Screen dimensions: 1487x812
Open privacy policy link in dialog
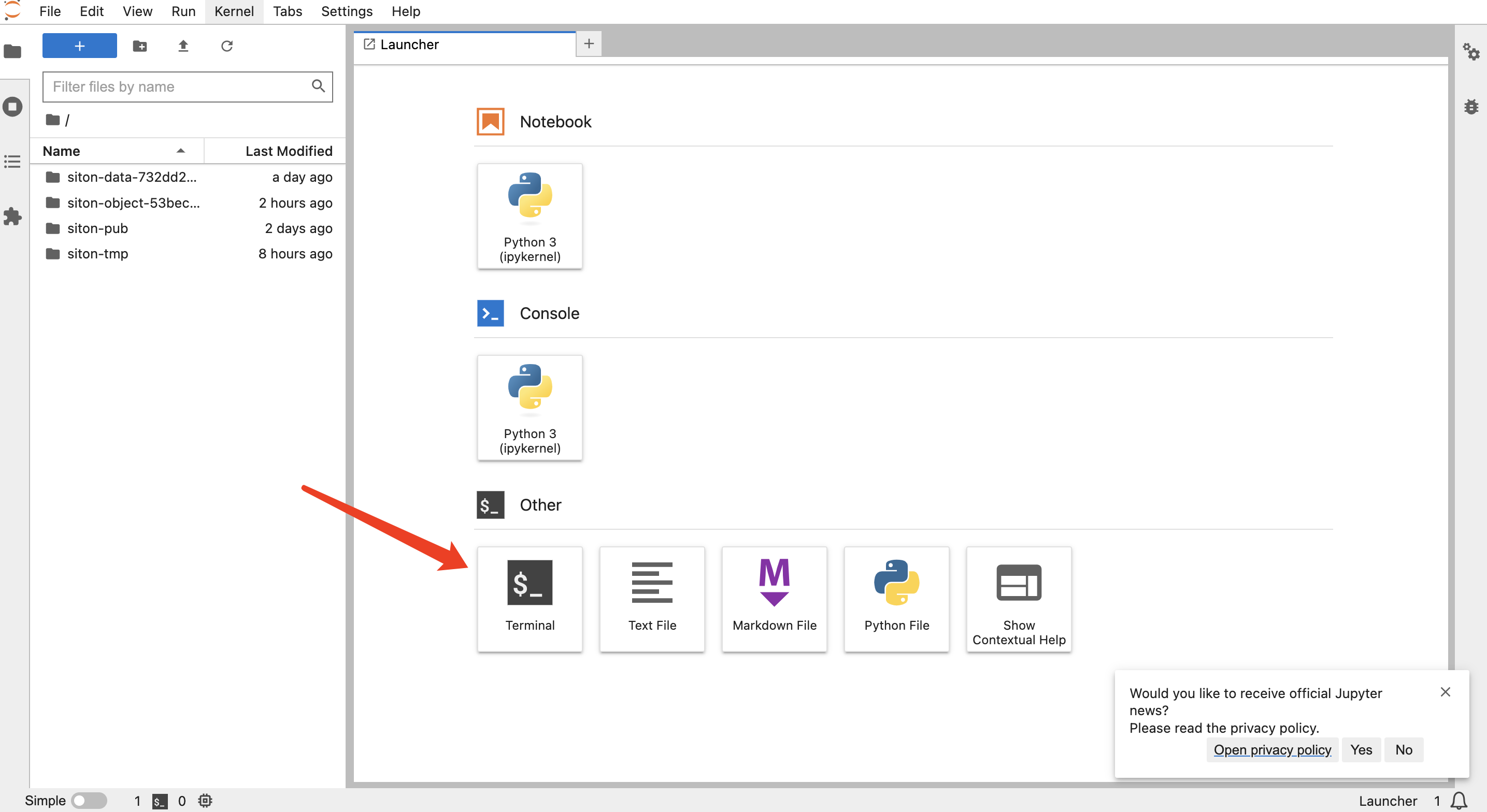[x=1272, y=750]
